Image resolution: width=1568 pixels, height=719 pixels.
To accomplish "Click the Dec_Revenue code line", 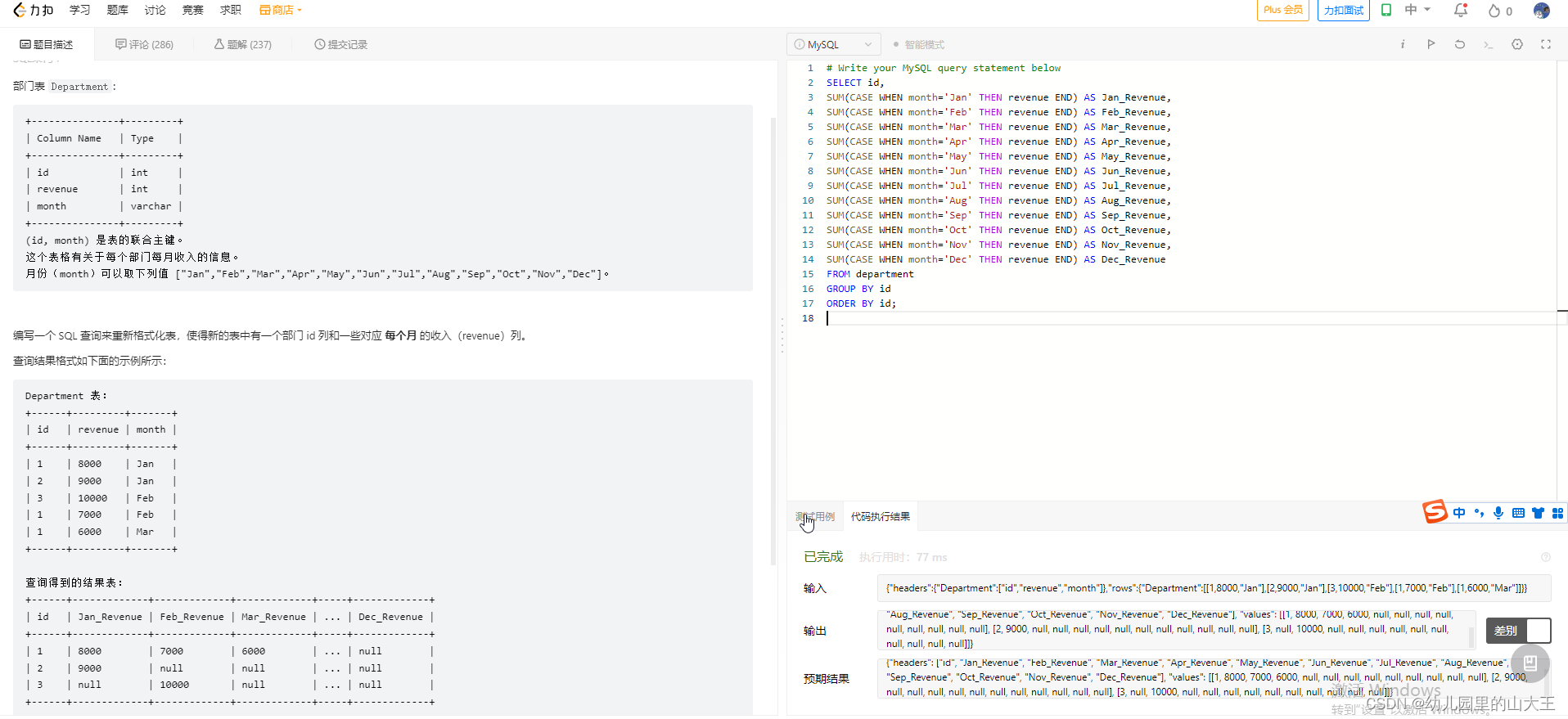I will (996, 259).
